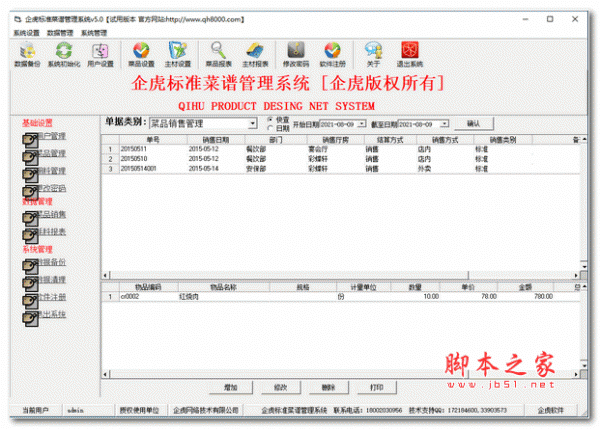Image resolution: width=600 pixels, height=429 pixels.
Task: Open the 系统设置 menu
Action: (x=26, y=33)
